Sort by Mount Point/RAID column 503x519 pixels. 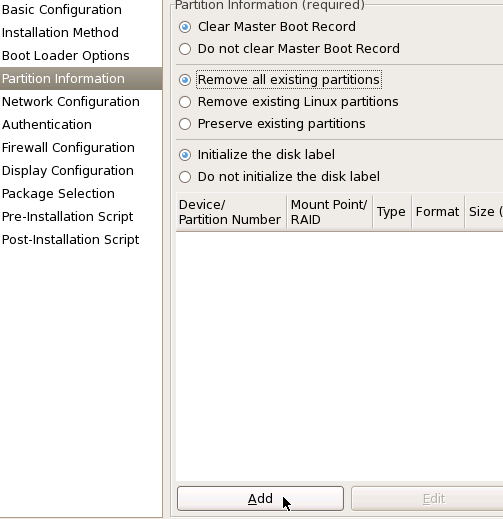coord(329,212)
